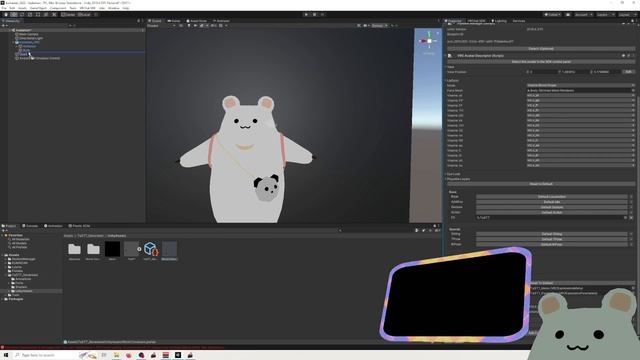640x360 pixels.
Task: Click the View Position X input field
Action: point(543,72)
